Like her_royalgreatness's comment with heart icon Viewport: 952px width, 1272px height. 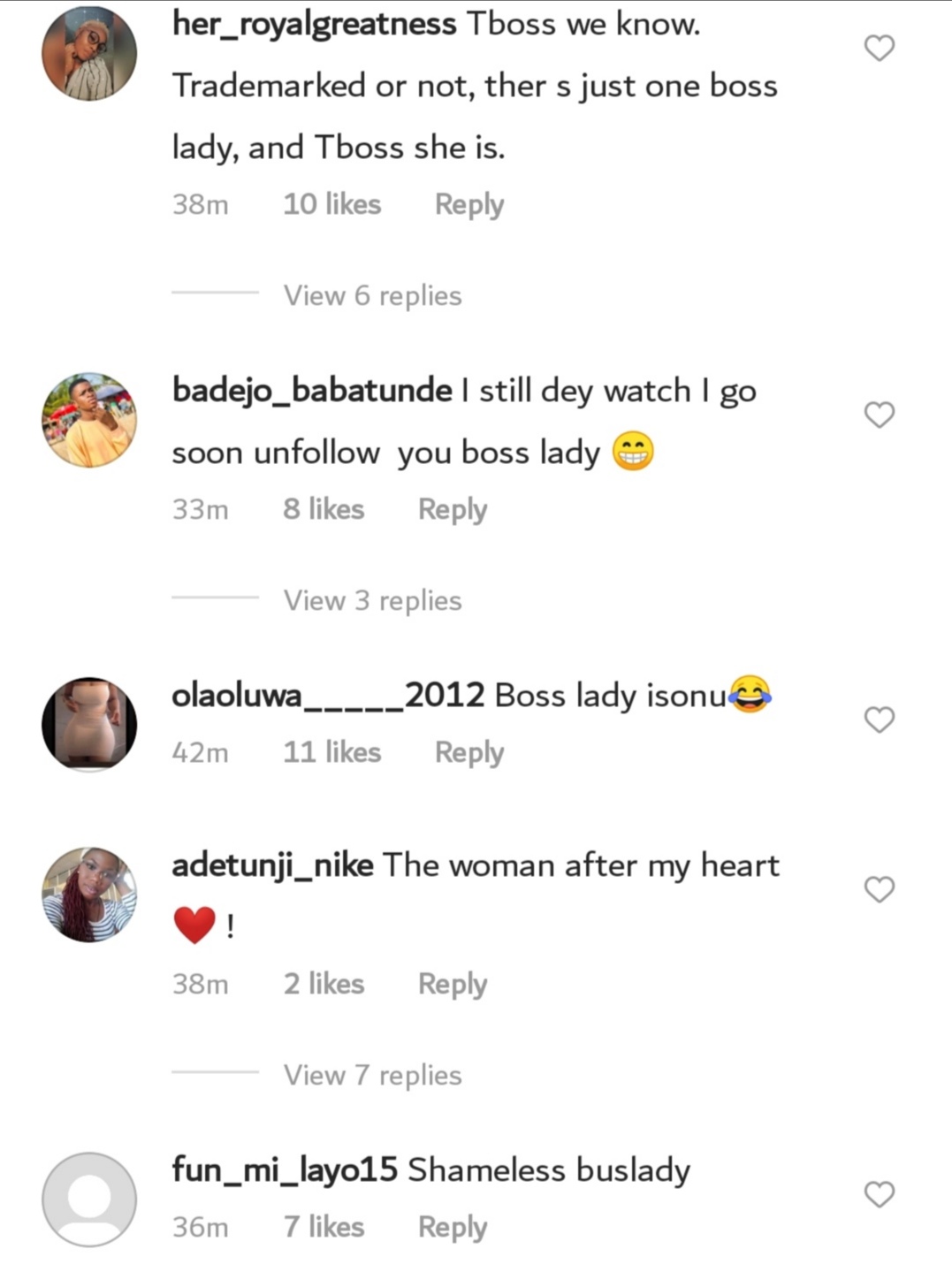(x=879, y=48)
